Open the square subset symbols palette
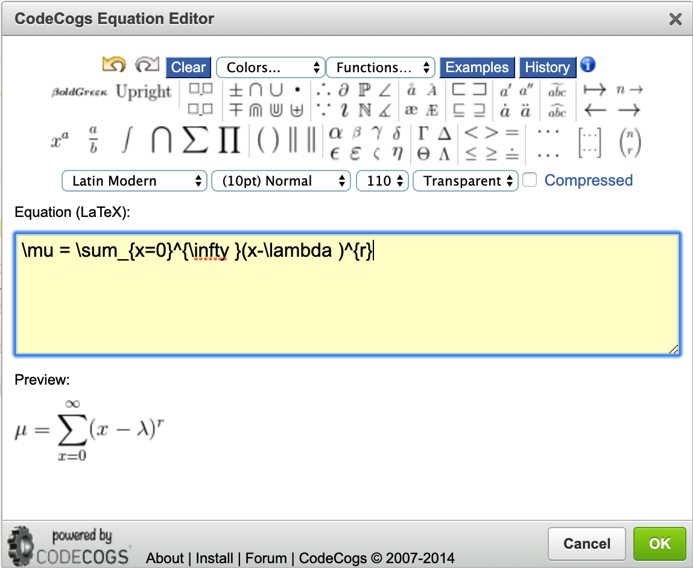693x568 pixels. 468,100
